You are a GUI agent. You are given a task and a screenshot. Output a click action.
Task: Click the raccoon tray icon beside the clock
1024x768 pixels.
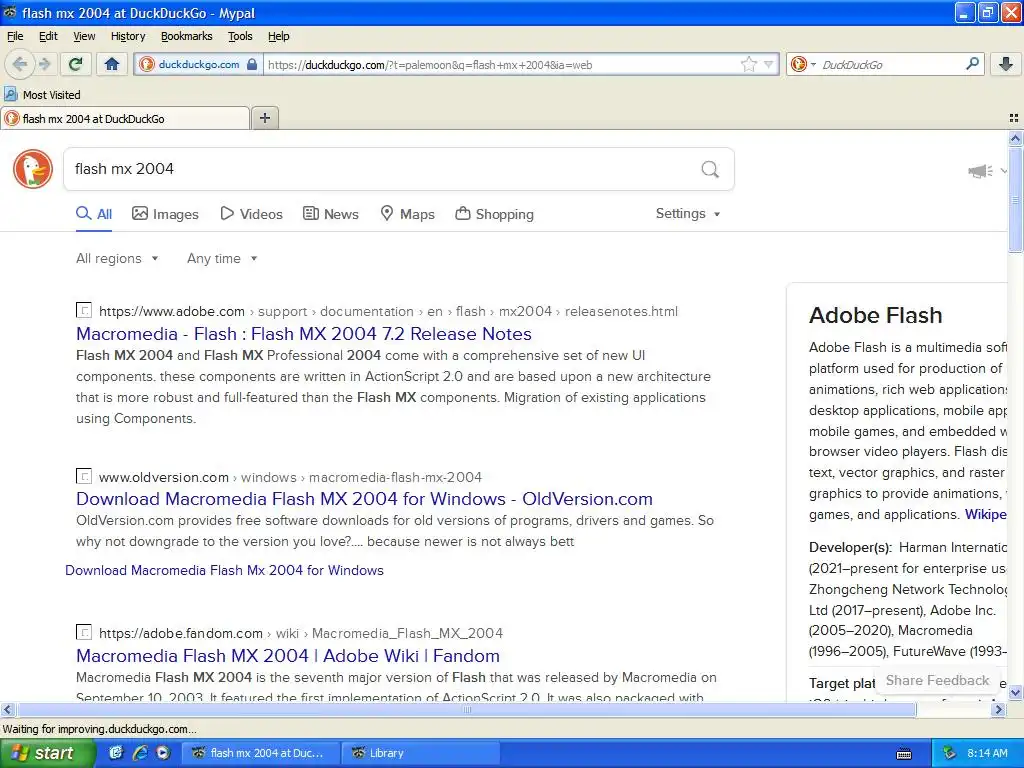pos(949,752)
